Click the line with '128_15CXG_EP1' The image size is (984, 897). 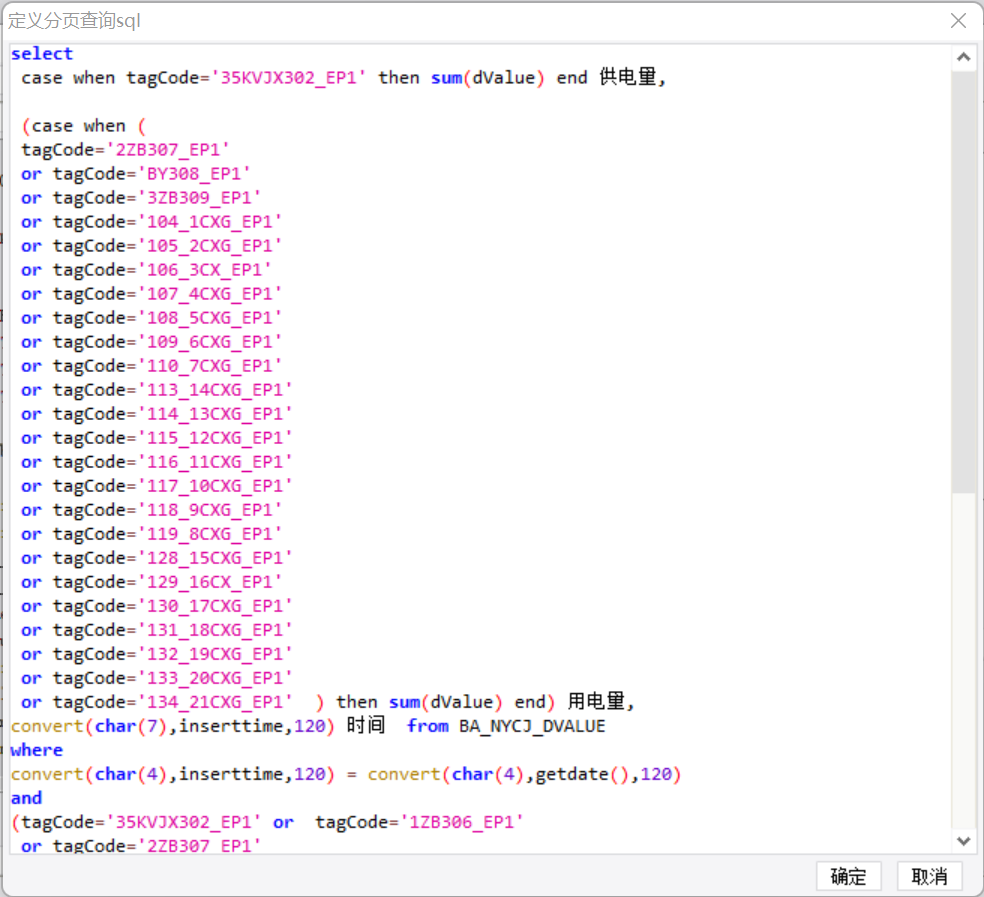tap(157, 558)
